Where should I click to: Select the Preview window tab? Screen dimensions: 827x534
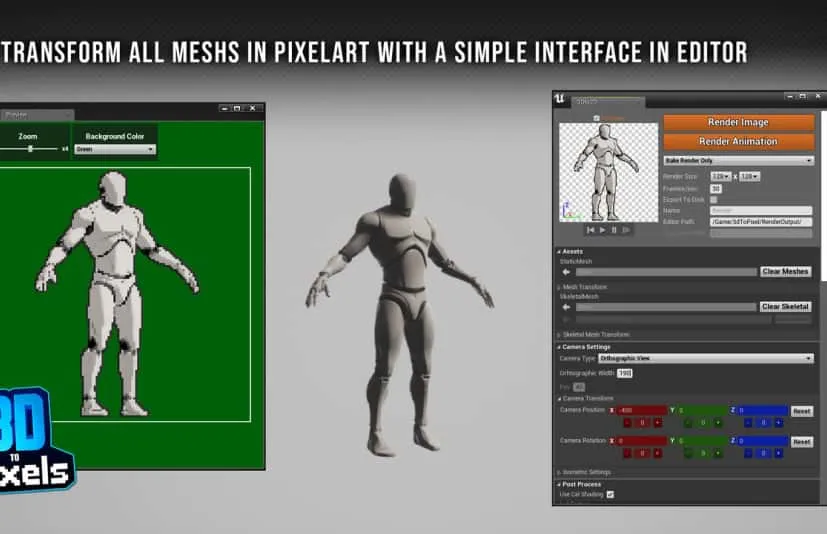point(36,115)
